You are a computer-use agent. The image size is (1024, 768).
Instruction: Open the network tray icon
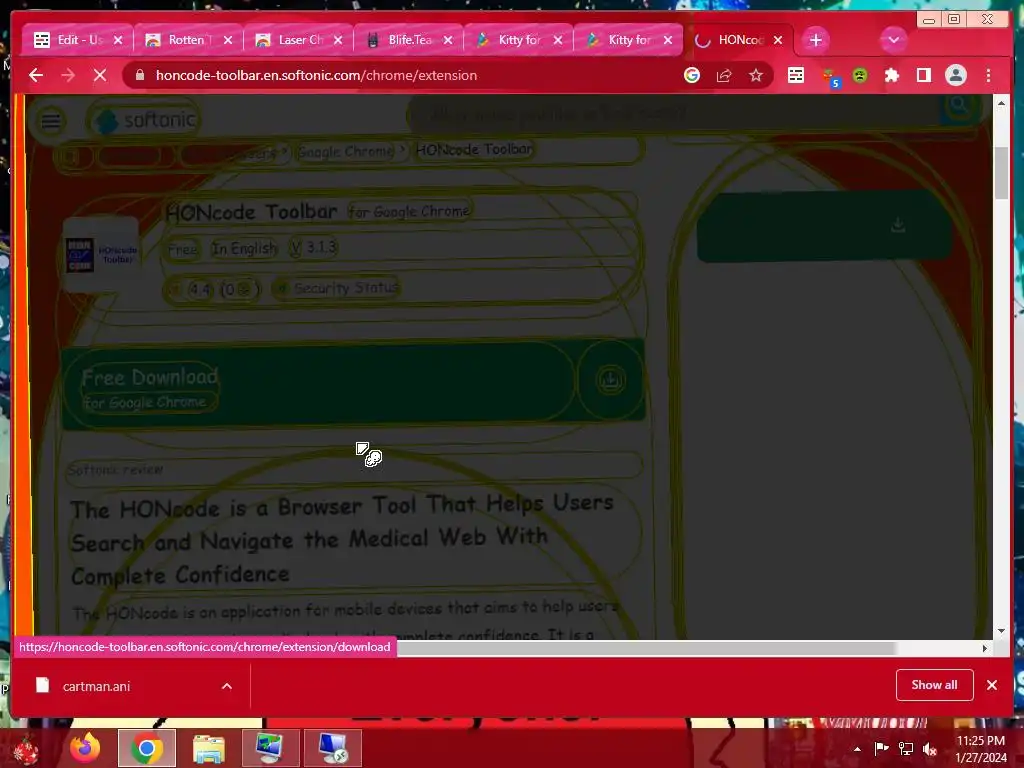(x=906, y=748)
